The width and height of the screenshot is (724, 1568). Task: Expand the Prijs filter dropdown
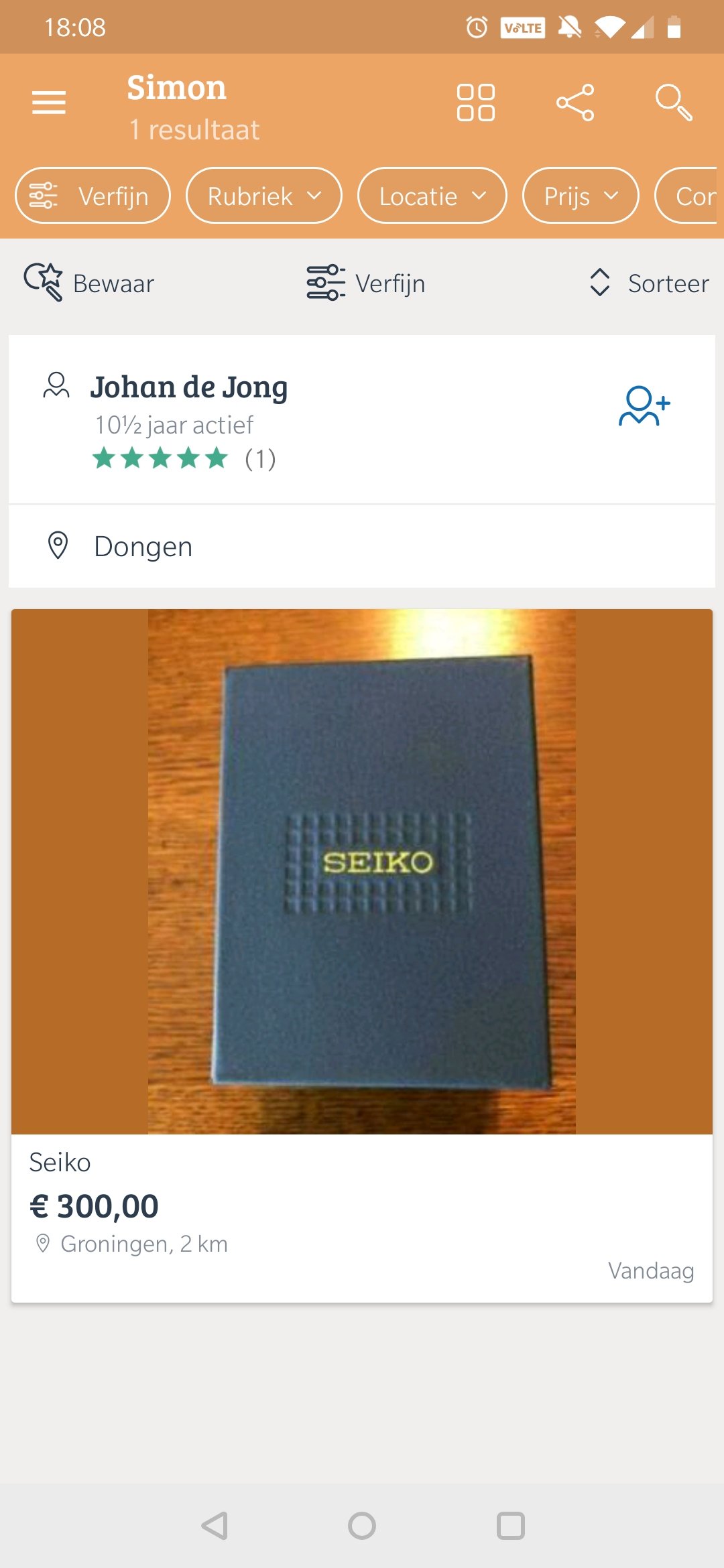(581, 196)
